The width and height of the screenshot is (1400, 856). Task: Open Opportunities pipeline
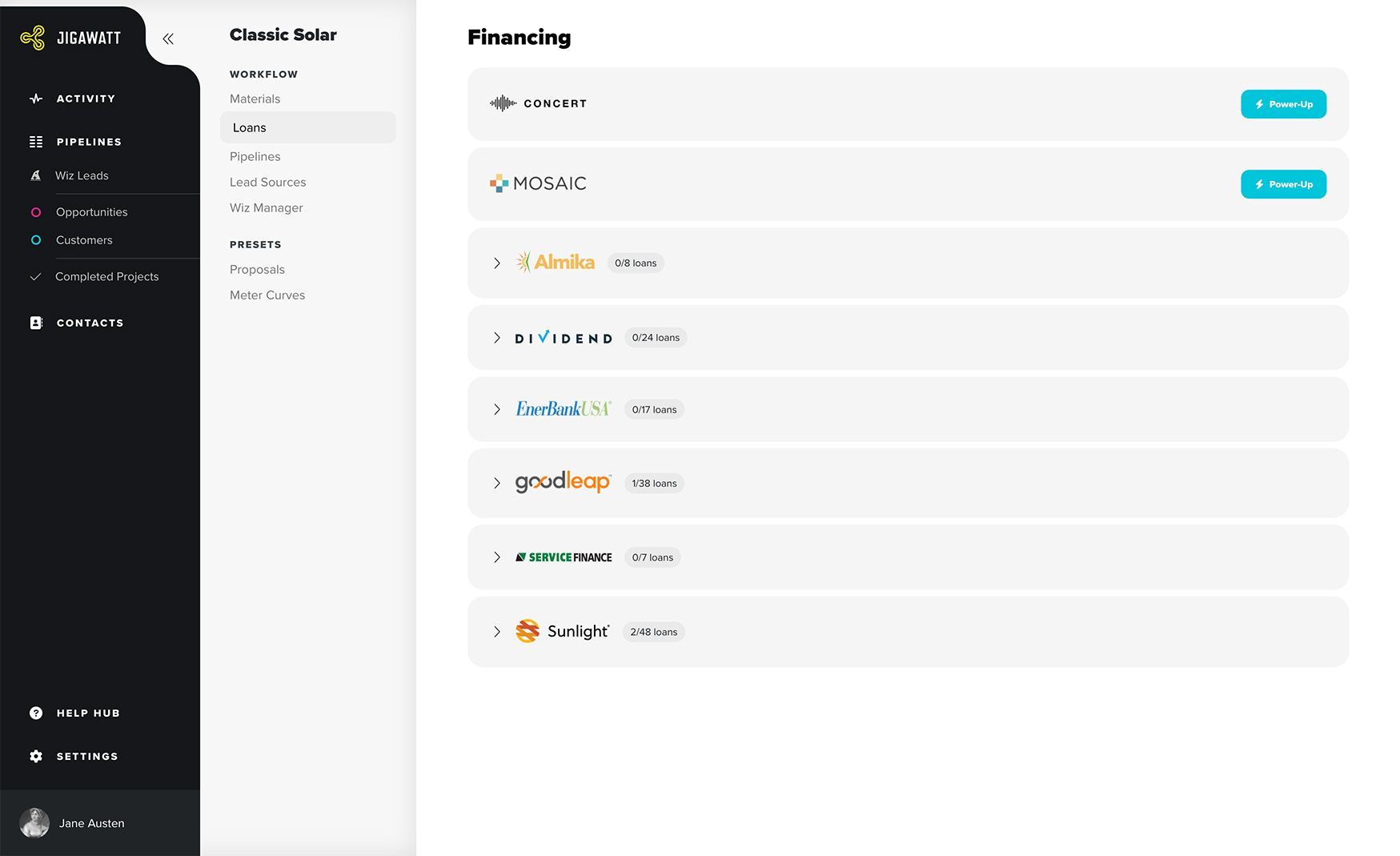(x=91, y=212)
